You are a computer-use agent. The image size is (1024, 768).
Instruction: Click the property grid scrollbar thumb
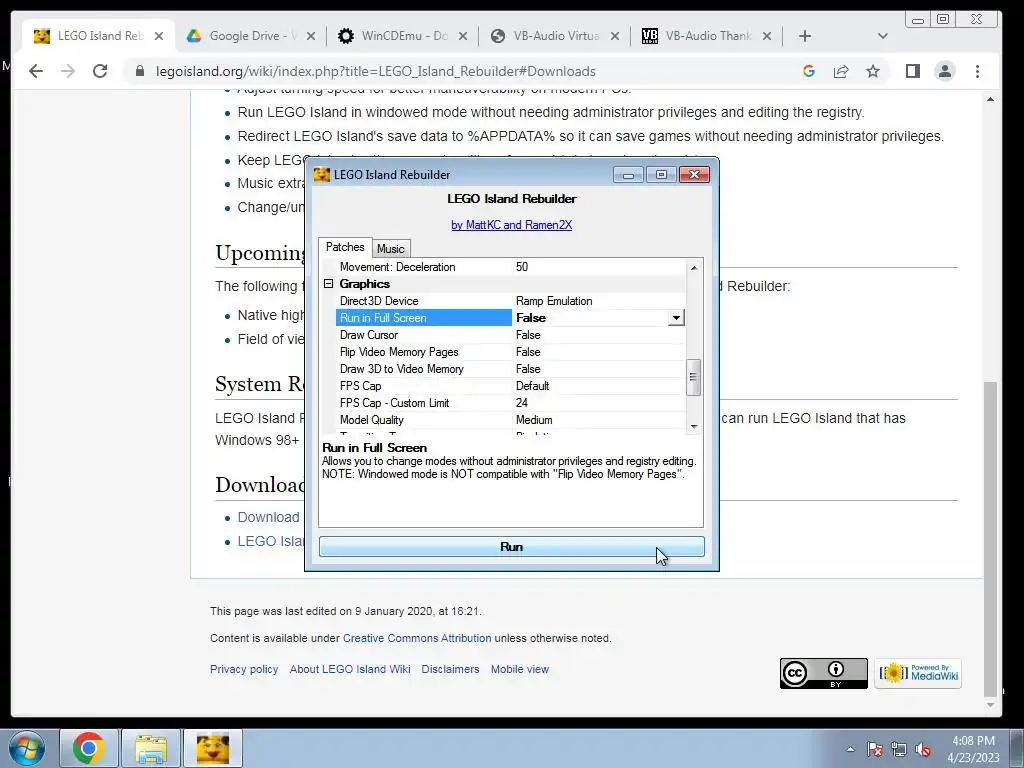(x=694, y=377)
